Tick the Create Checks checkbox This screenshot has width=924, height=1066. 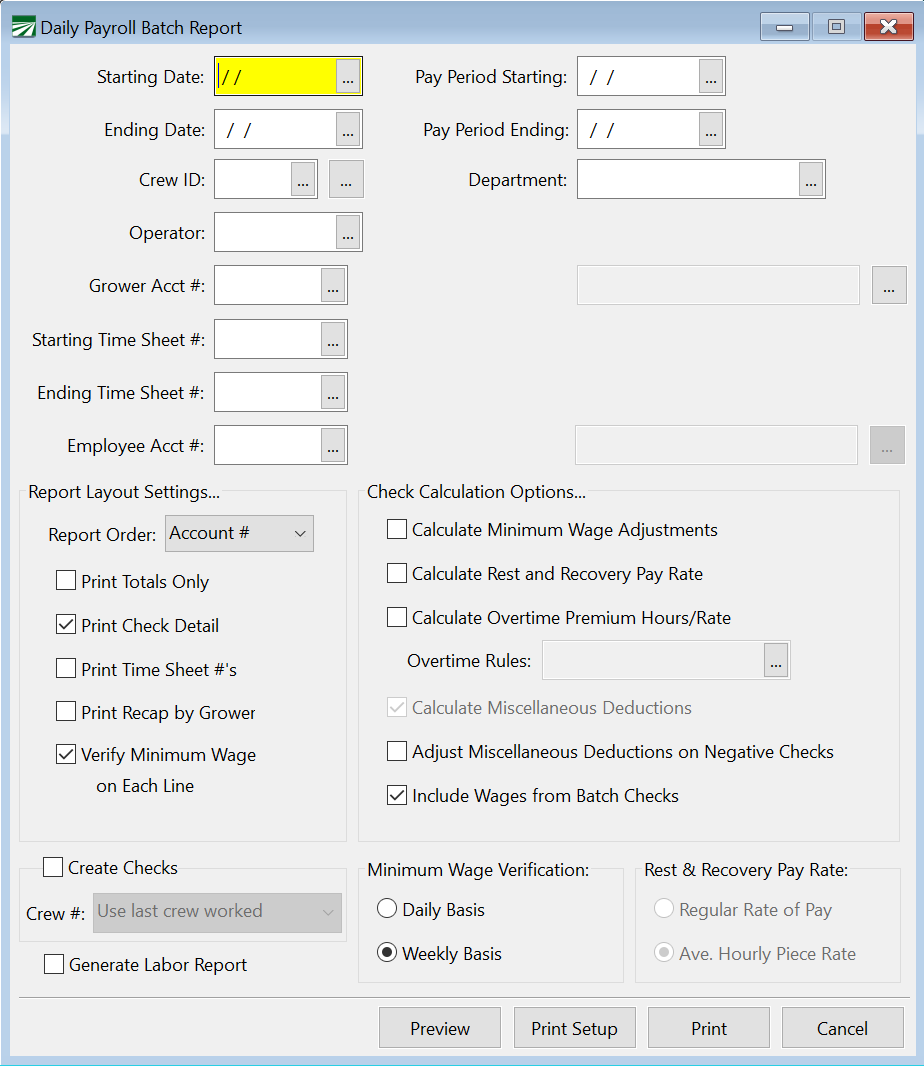tap(53, 867)
